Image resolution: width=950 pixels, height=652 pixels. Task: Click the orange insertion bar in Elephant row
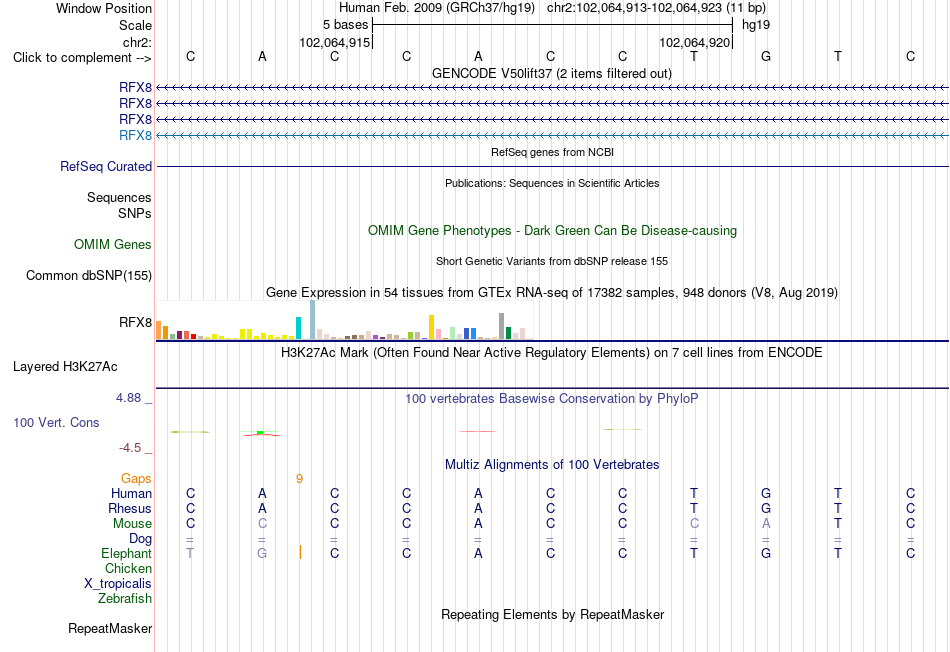(300, 553)
